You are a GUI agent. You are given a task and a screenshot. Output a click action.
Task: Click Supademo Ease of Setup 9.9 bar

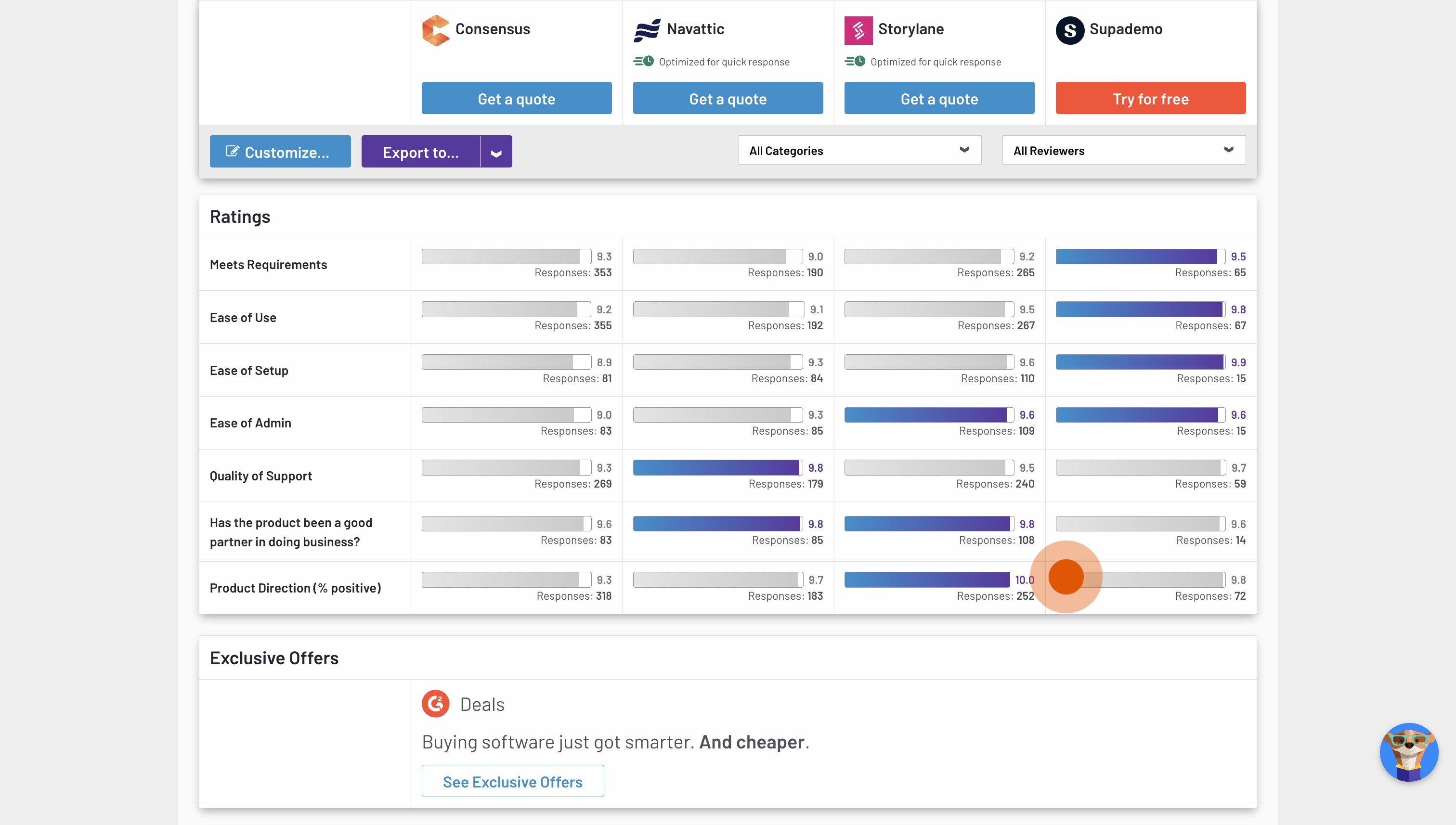(x=1140, y=362)
